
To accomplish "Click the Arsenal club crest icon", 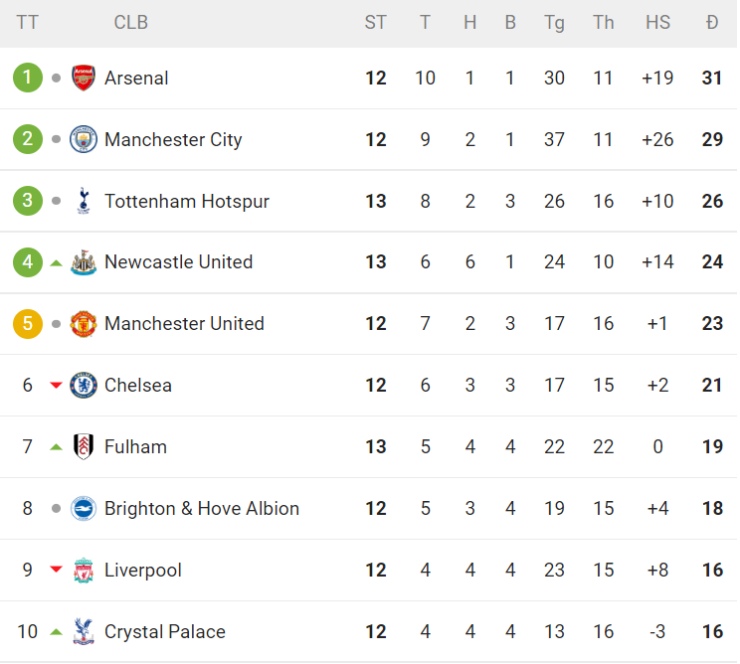I will (x=83, y=78).
